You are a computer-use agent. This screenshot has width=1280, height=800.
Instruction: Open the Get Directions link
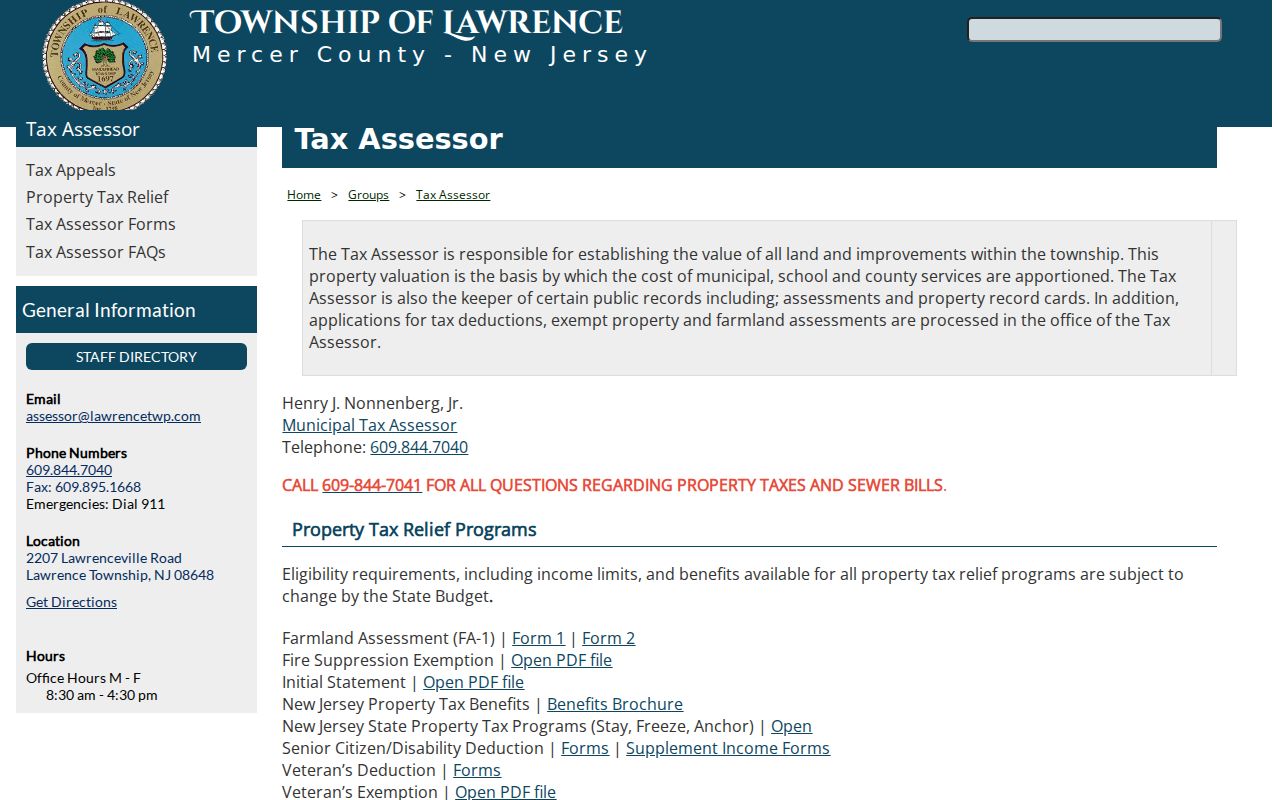click(x=71, y=602)
